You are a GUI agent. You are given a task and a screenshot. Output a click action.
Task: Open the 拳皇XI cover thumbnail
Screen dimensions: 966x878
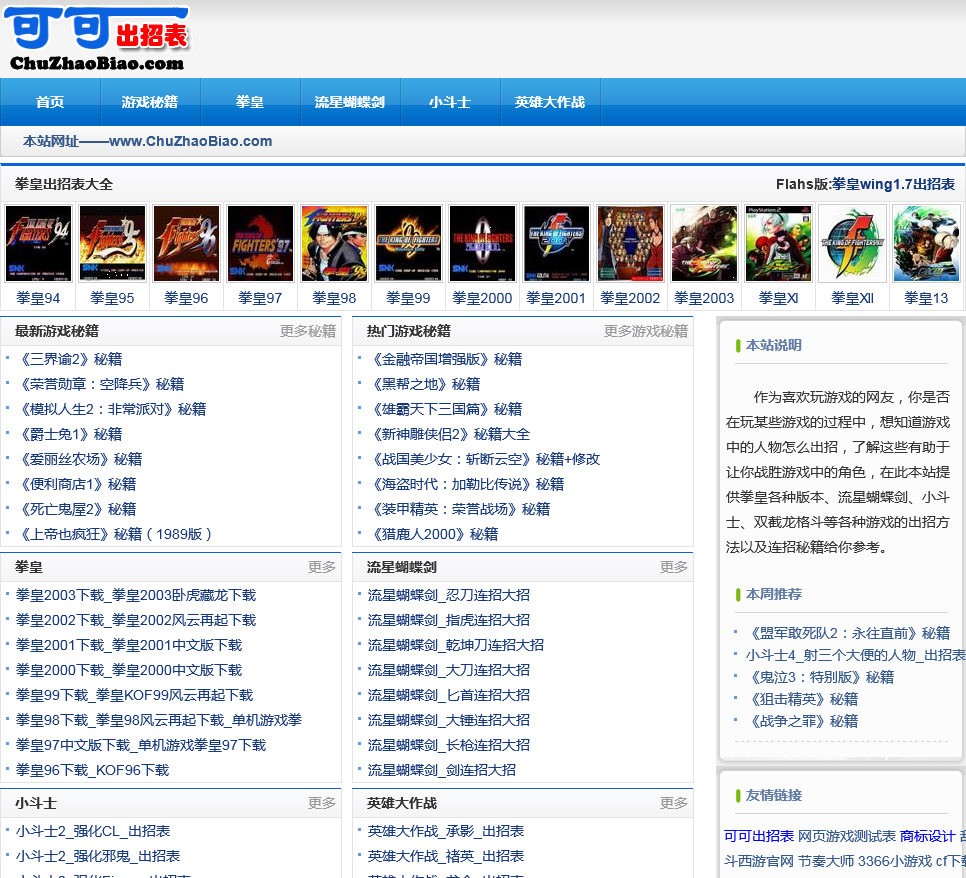778,244
